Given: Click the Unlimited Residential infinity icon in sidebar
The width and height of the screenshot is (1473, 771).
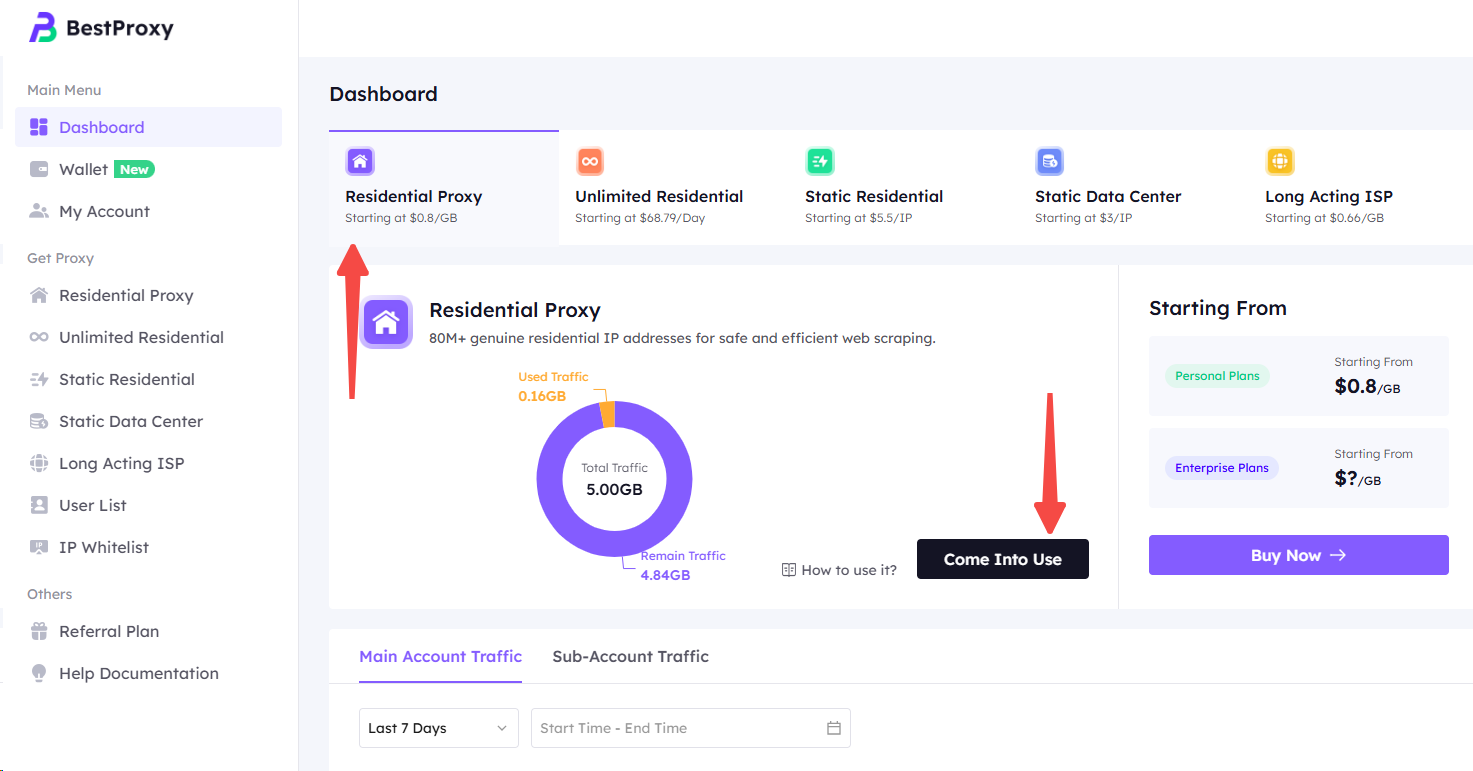Looking at the screenshot, I should [39, 338].
